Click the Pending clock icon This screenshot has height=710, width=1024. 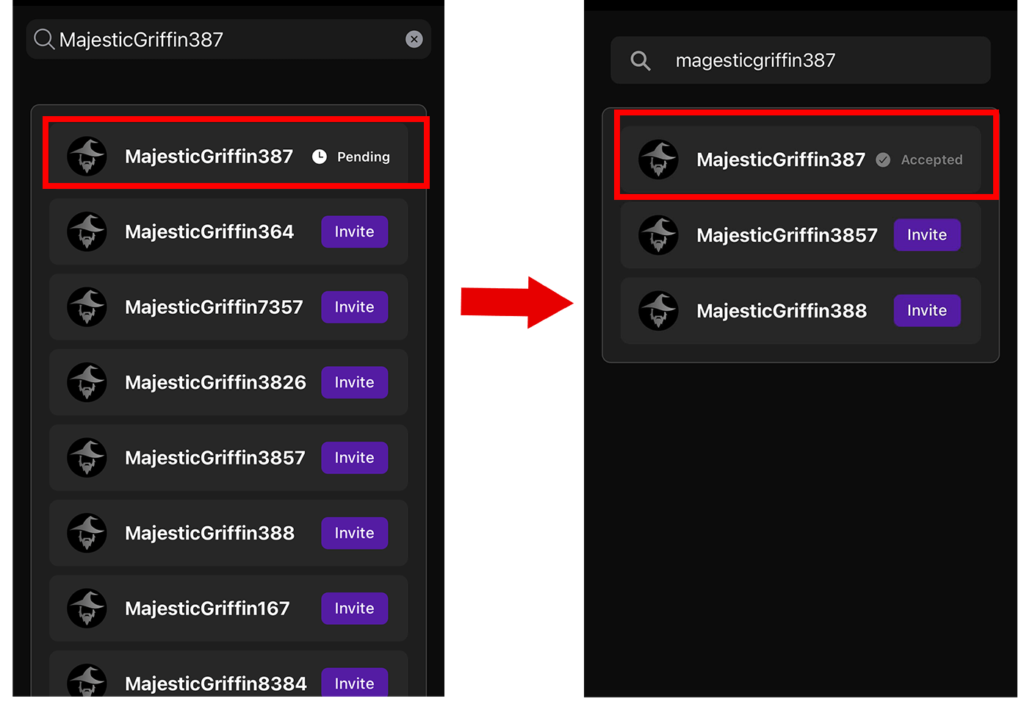coord(319,157)
